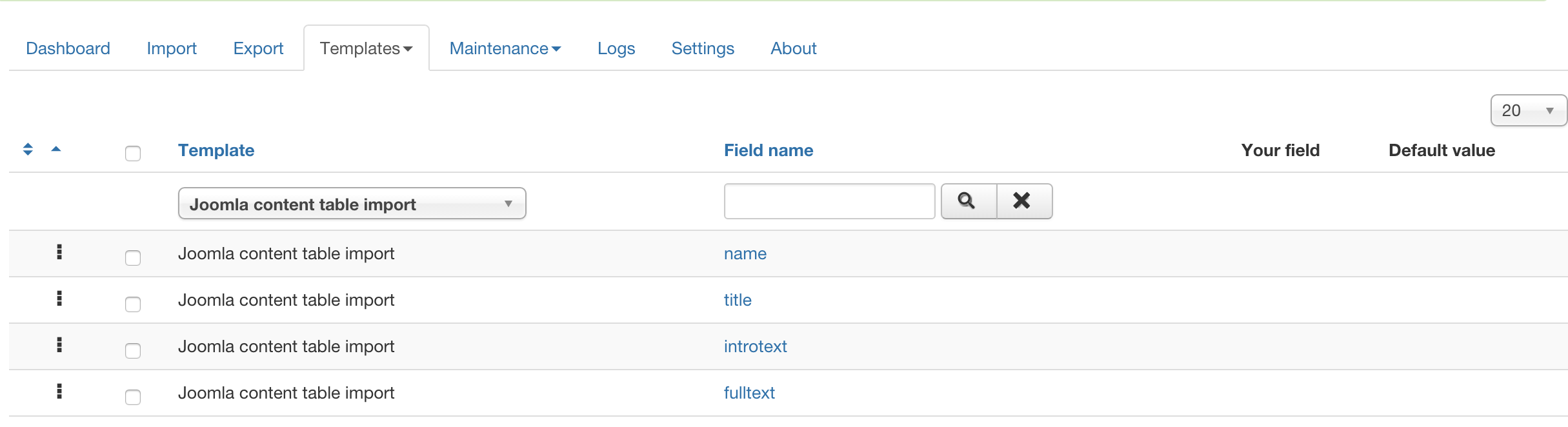The image size is (1568, 427).
Task: Click the search magnifier icon
Action: click(967, 201)
